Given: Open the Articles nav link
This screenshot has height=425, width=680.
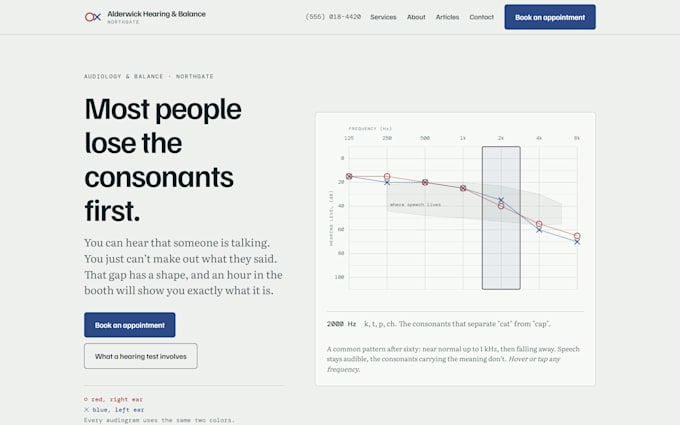Looking at the screenshot, I should (x=447, y=17).
